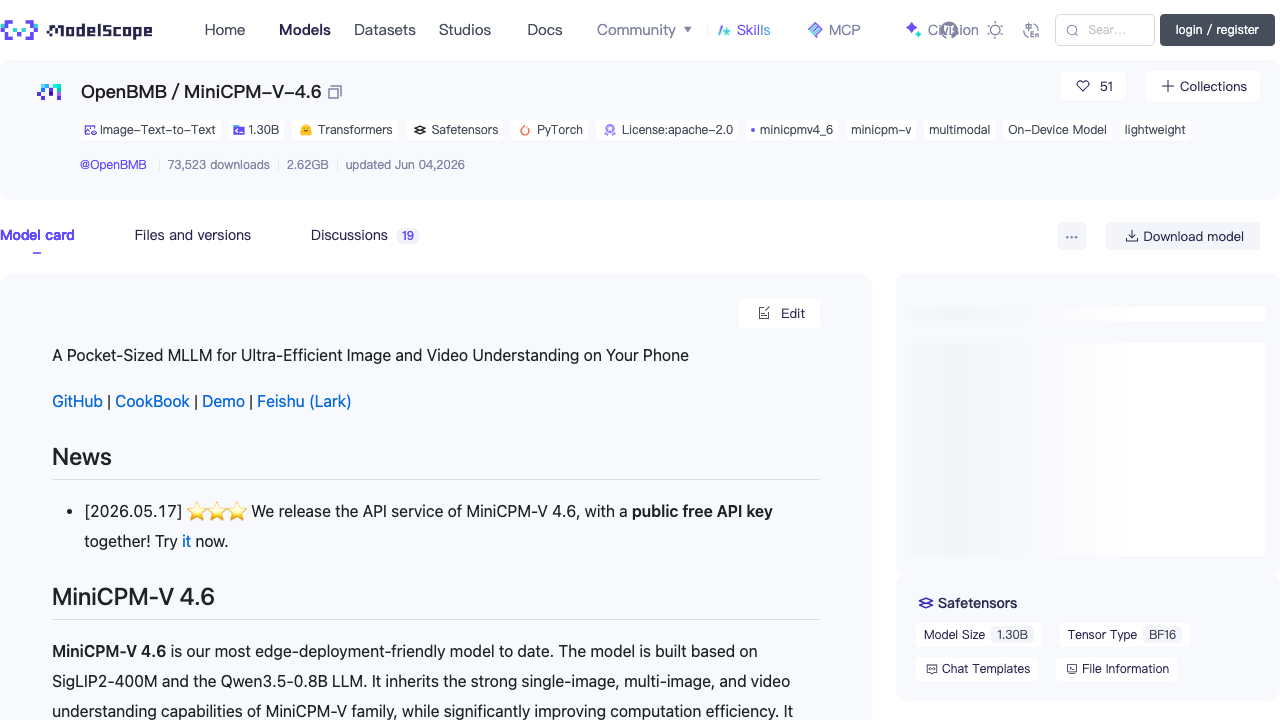
Task: Open the Docs page
Action: pyautogui.click(x=545, y=30)
